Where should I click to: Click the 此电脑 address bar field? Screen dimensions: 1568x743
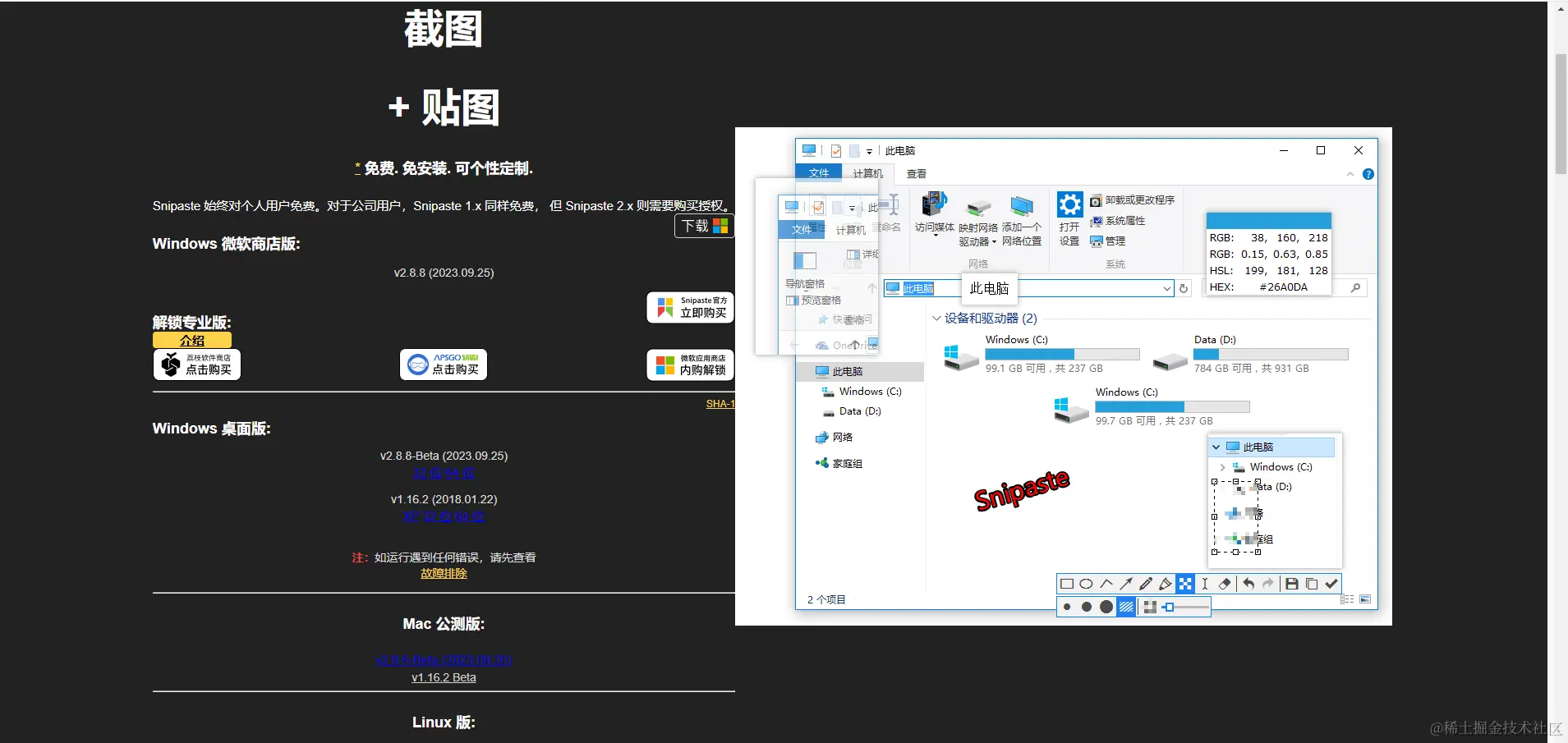1028,288
